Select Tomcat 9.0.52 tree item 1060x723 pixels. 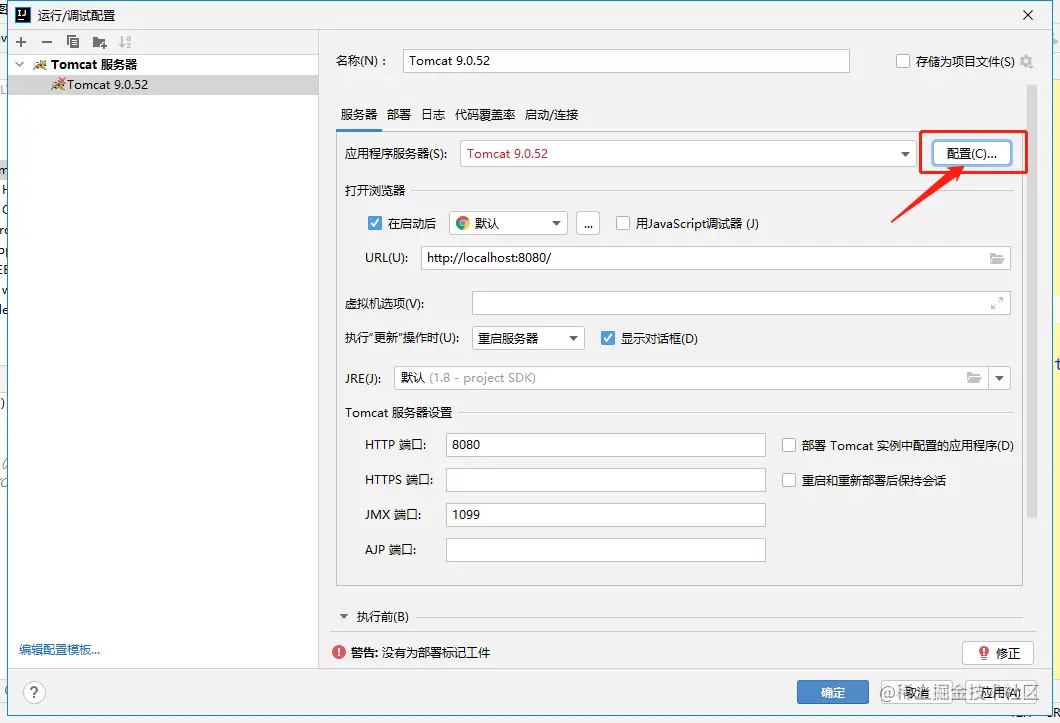click(162, 85)
